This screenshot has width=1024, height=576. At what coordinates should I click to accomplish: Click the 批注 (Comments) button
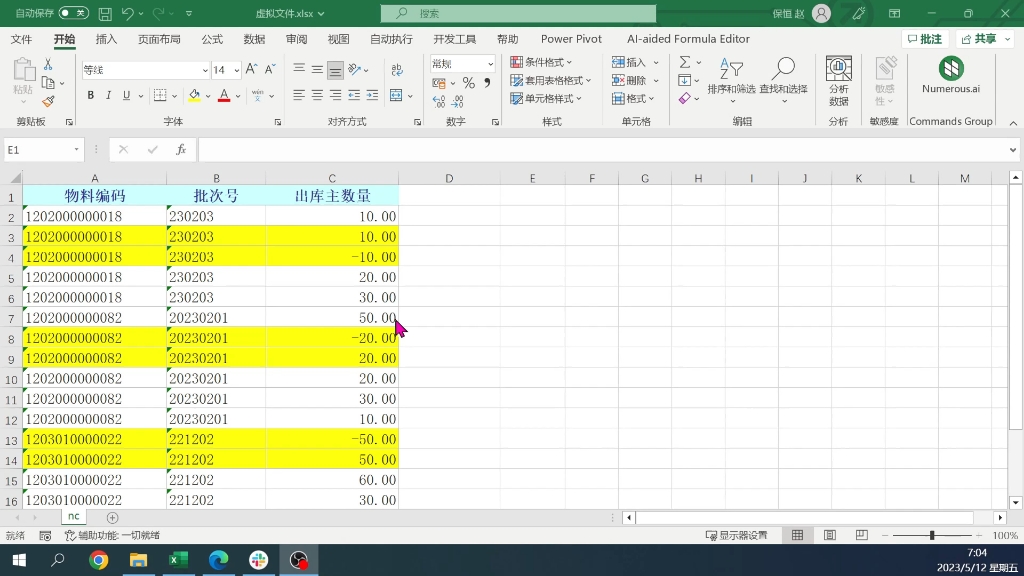click(925, 38)
